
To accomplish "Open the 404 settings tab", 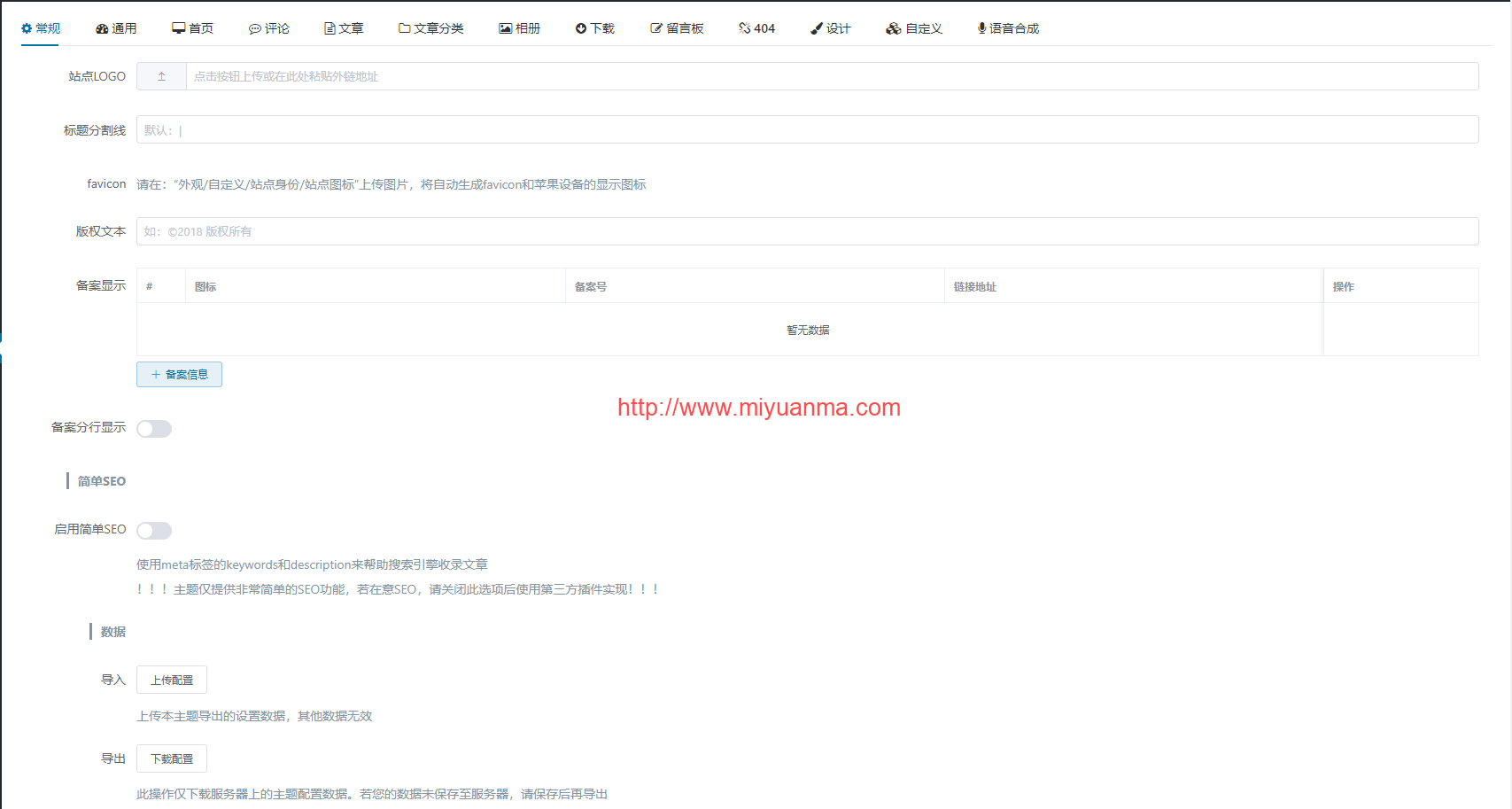I will pos(757,28).
